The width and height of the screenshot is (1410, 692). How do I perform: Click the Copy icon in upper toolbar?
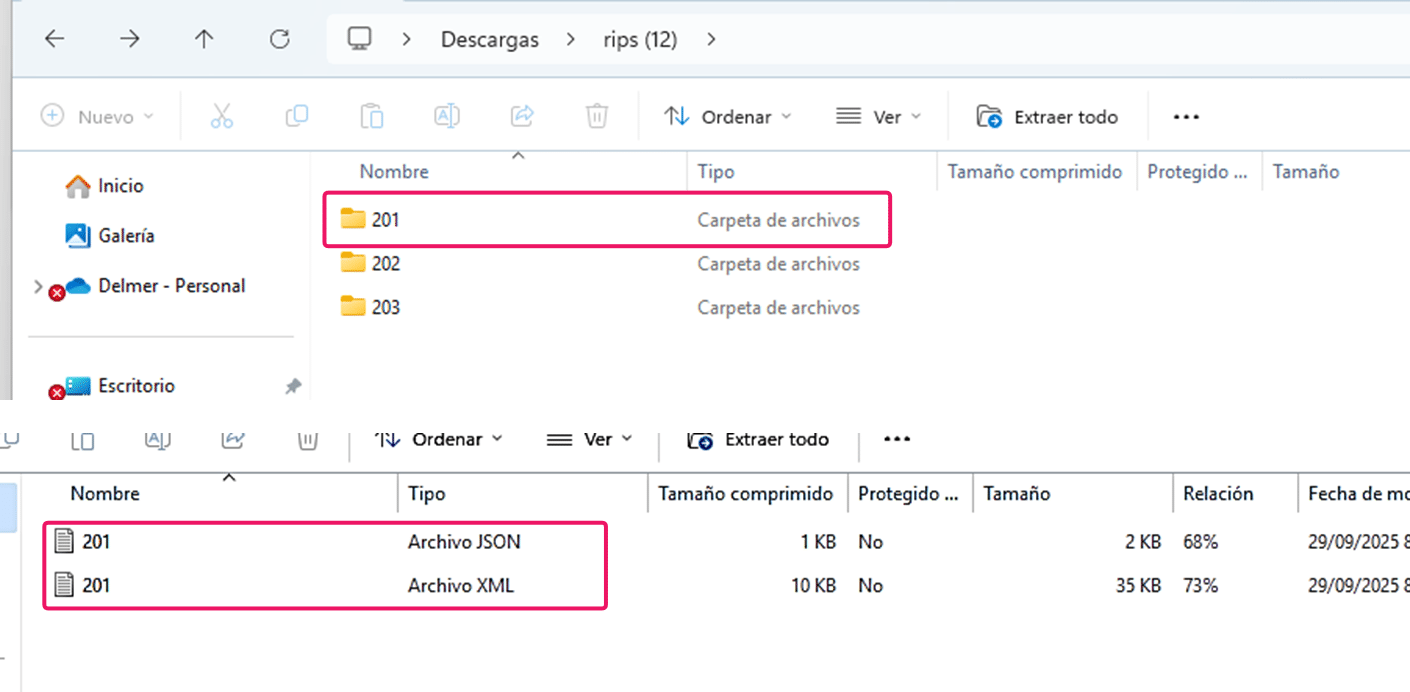pyautogui.click(x=297, y=116)
